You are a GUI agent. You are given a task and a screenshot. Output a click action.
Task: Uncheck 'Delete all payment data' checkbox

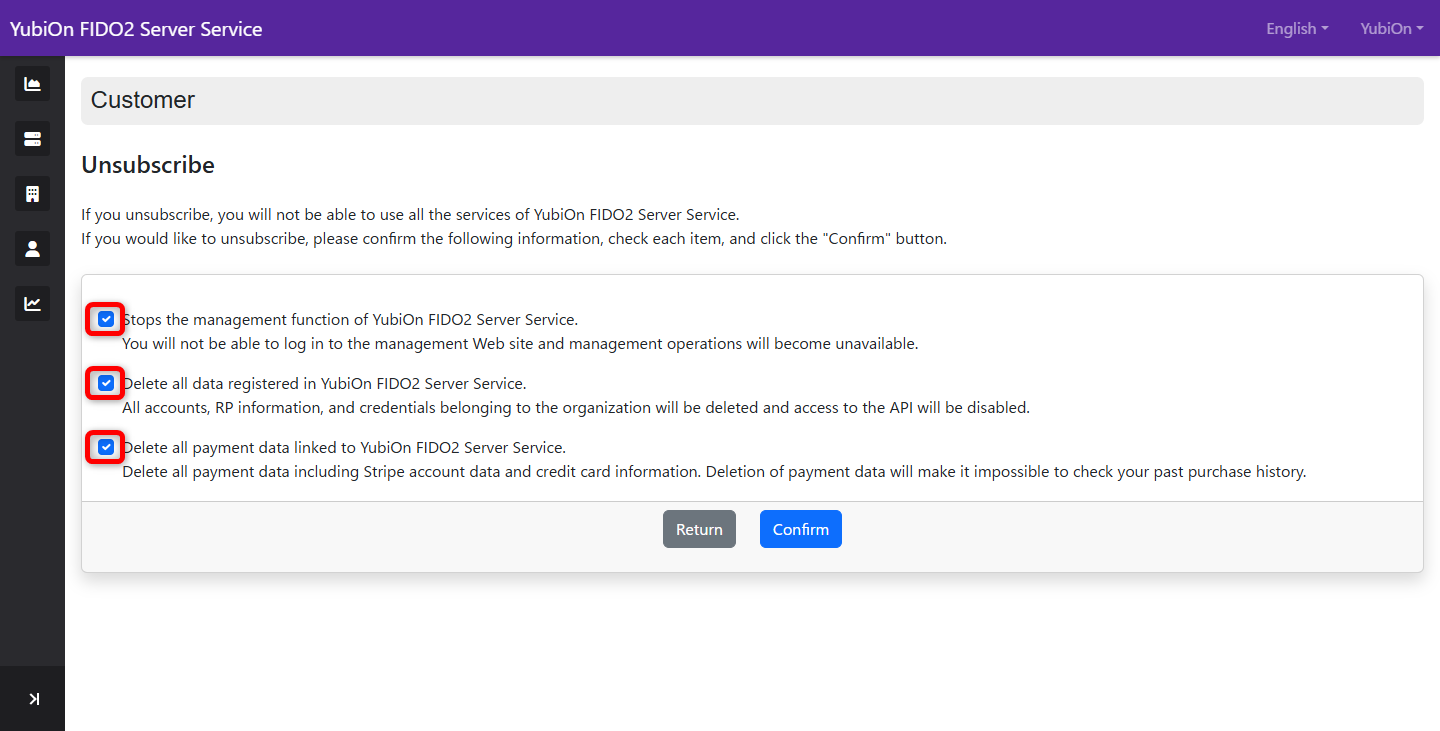click(106, 448)
